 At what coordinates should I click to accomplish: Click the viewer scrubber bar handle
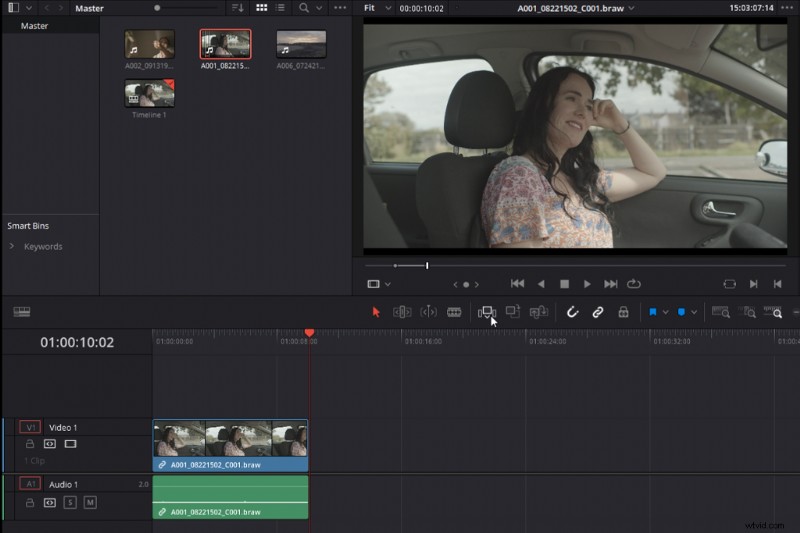[427, 266]
